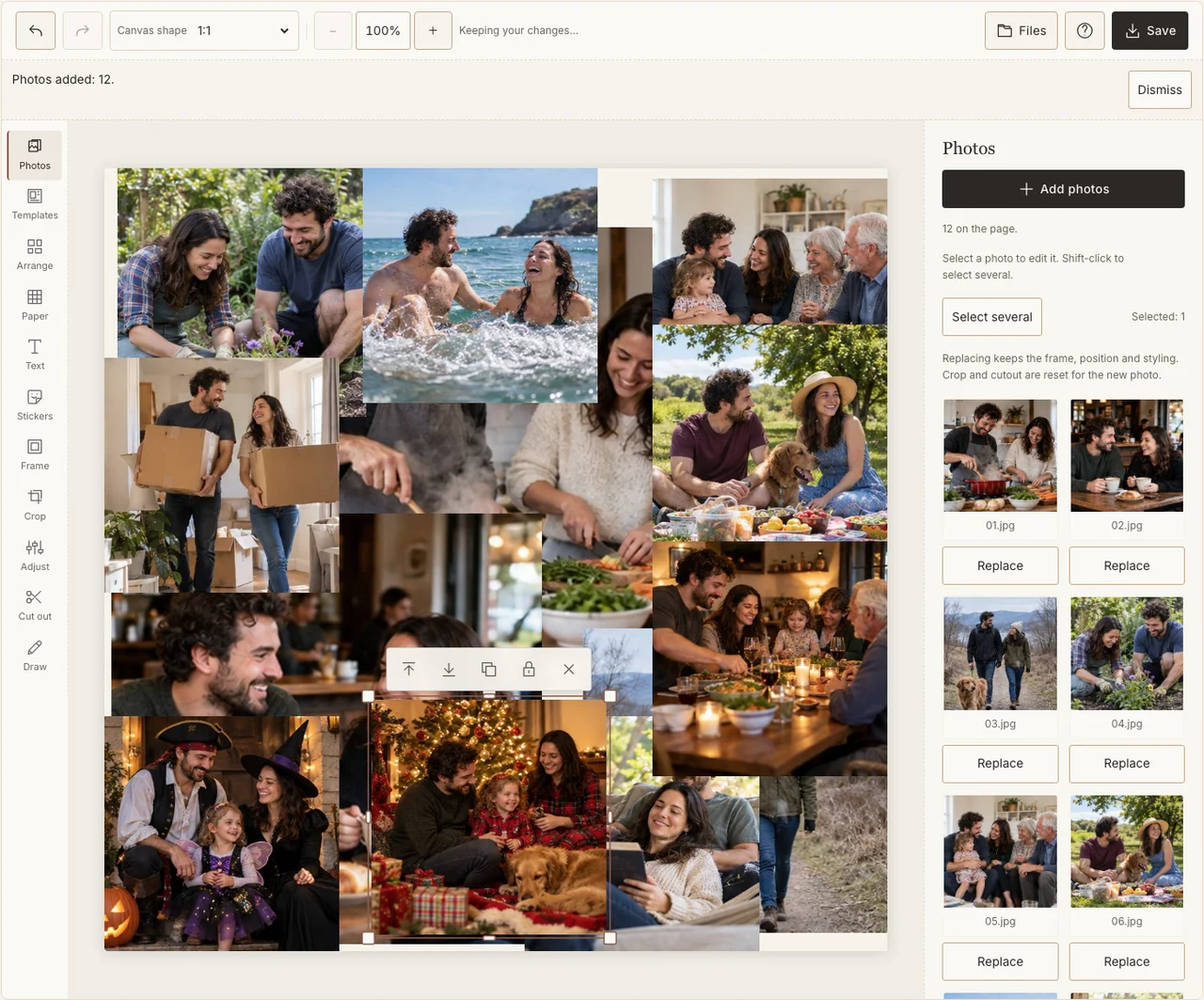This screenshot has height=1000, width=1204.
Task: Toggle Select several mode
Action: pos(992,317)
